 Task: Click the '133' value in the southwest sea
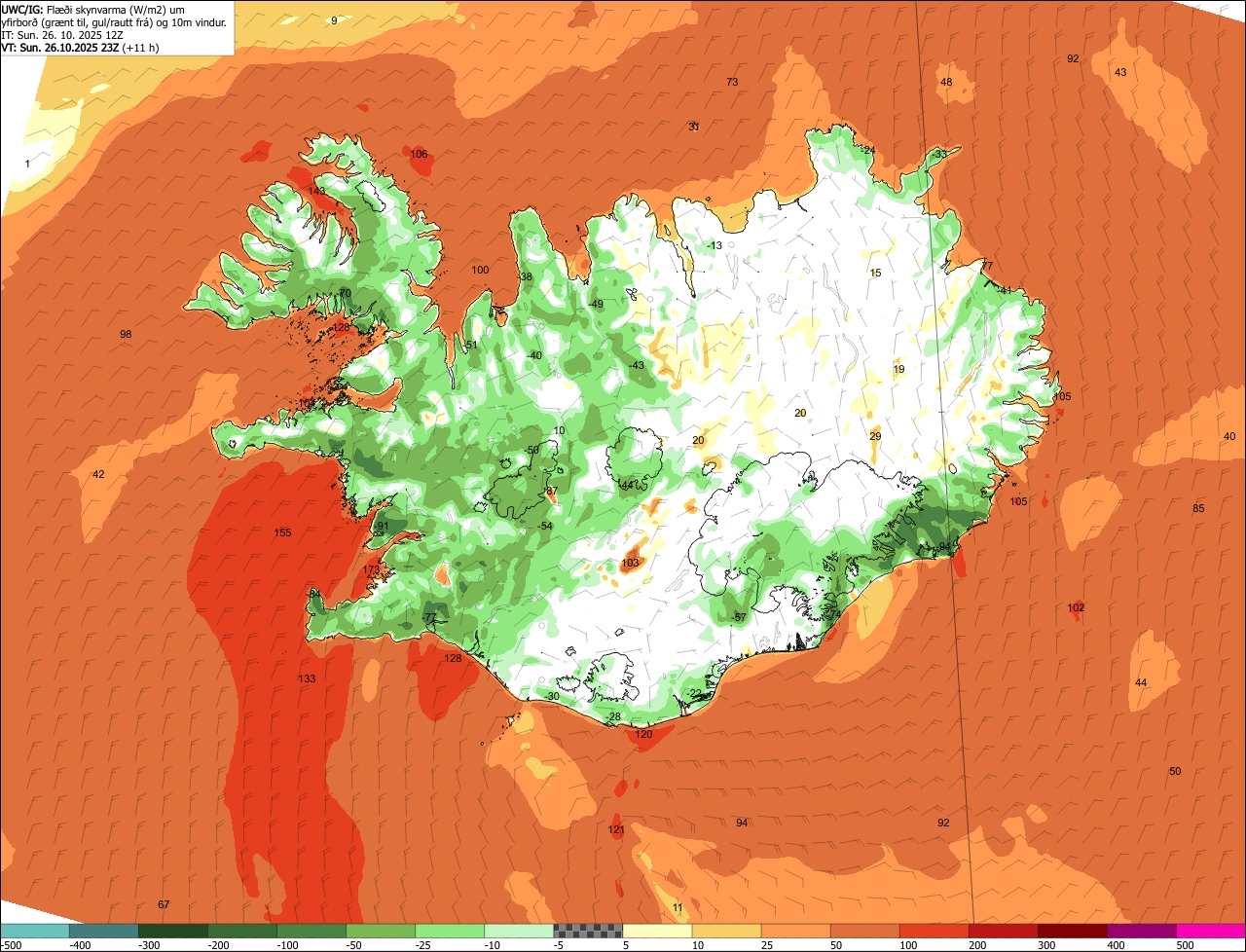click(x=307, y=678)
